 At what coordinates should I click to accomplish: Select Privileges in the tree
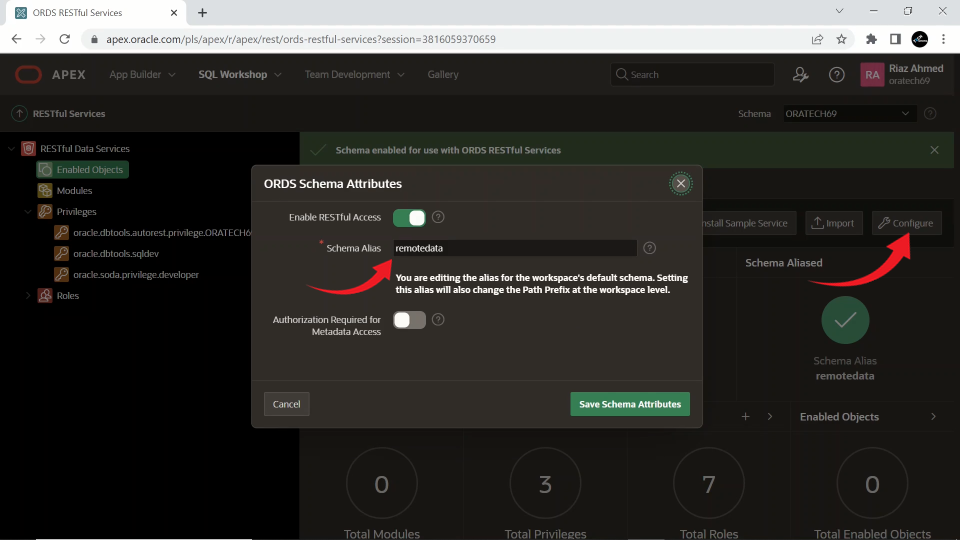77,211
